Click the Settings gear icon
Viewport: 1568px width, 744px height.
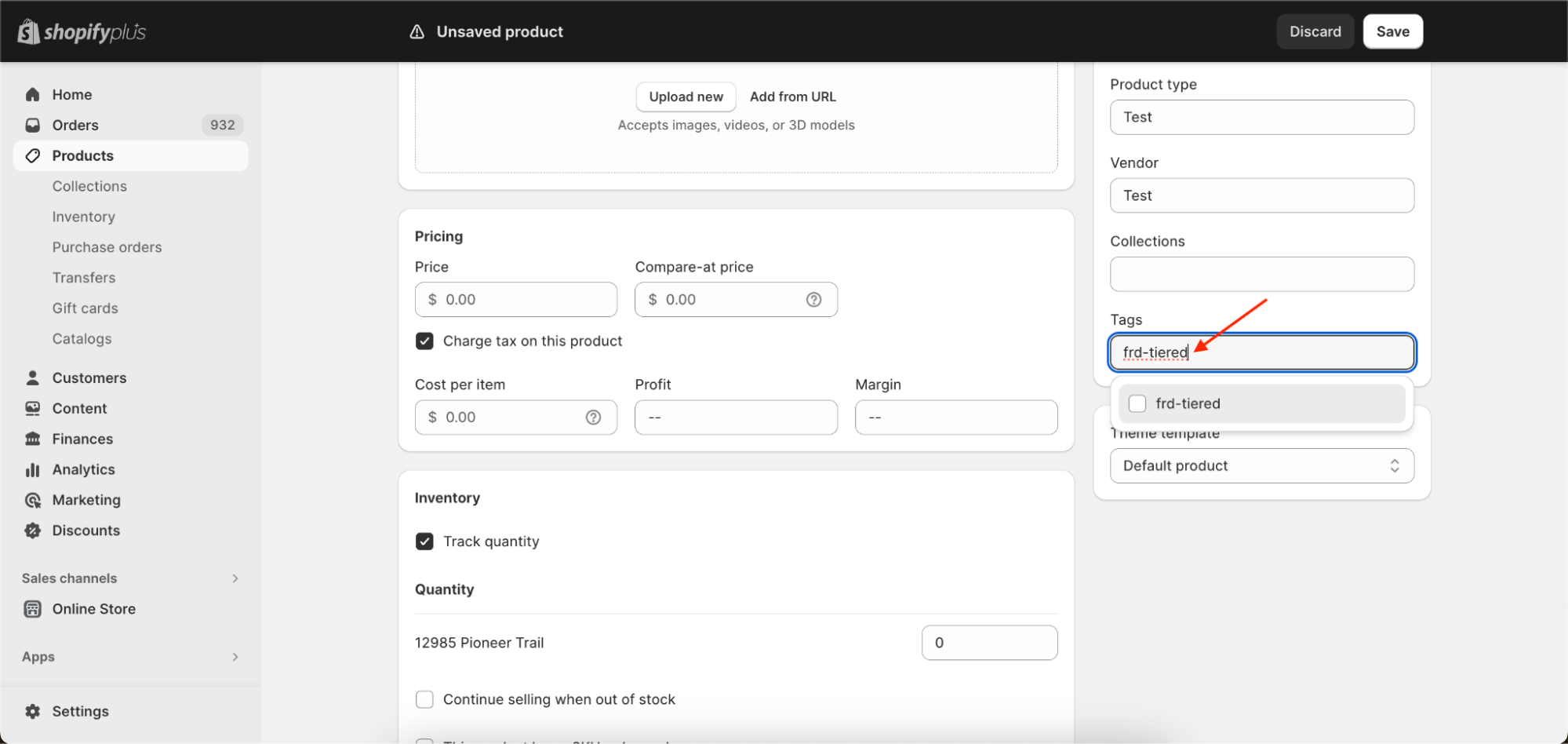pos(32,712)
